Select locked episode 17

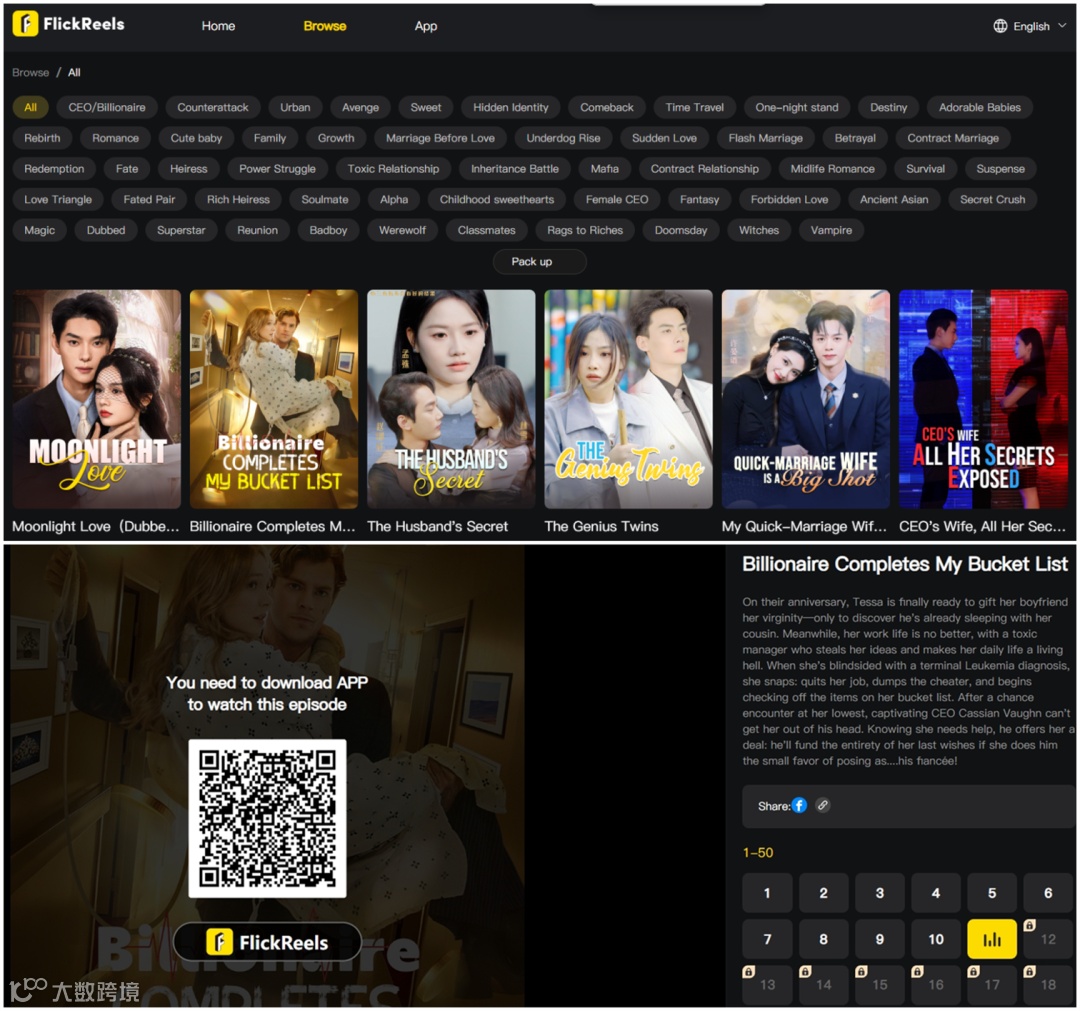[x=992, y=985]
